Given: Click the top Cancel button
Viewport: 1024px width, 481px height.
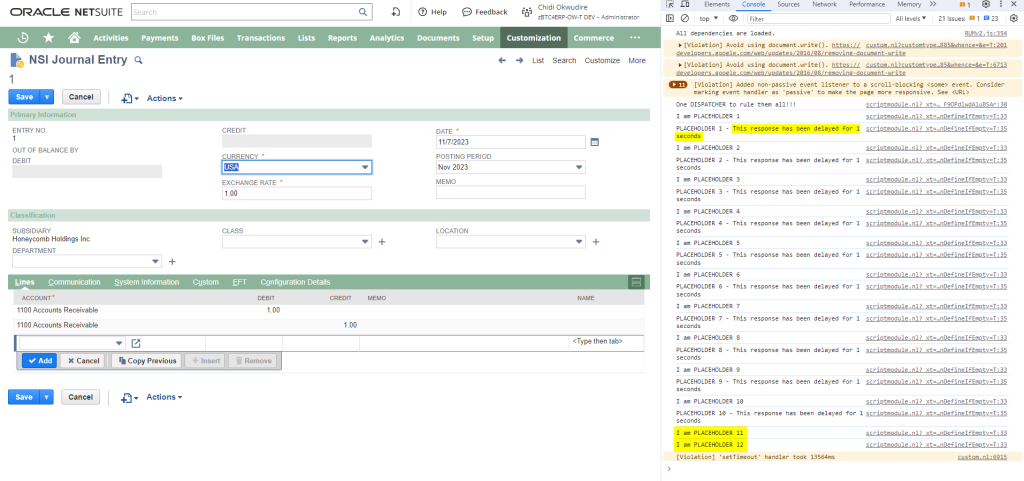Looking at the screenshot, I should point(81,97).
